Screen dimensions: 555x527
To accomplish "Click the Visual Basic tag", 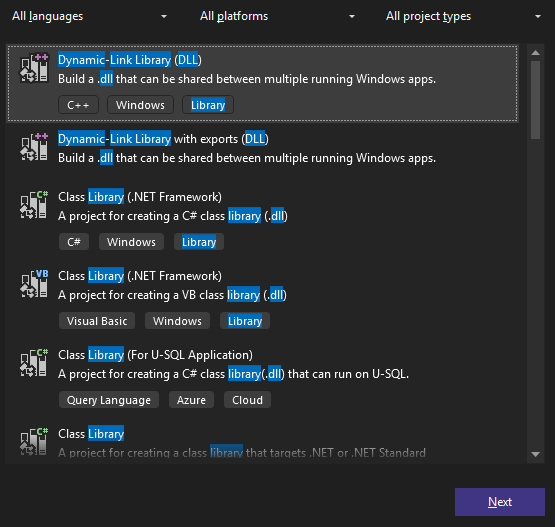I will (97, 321).
